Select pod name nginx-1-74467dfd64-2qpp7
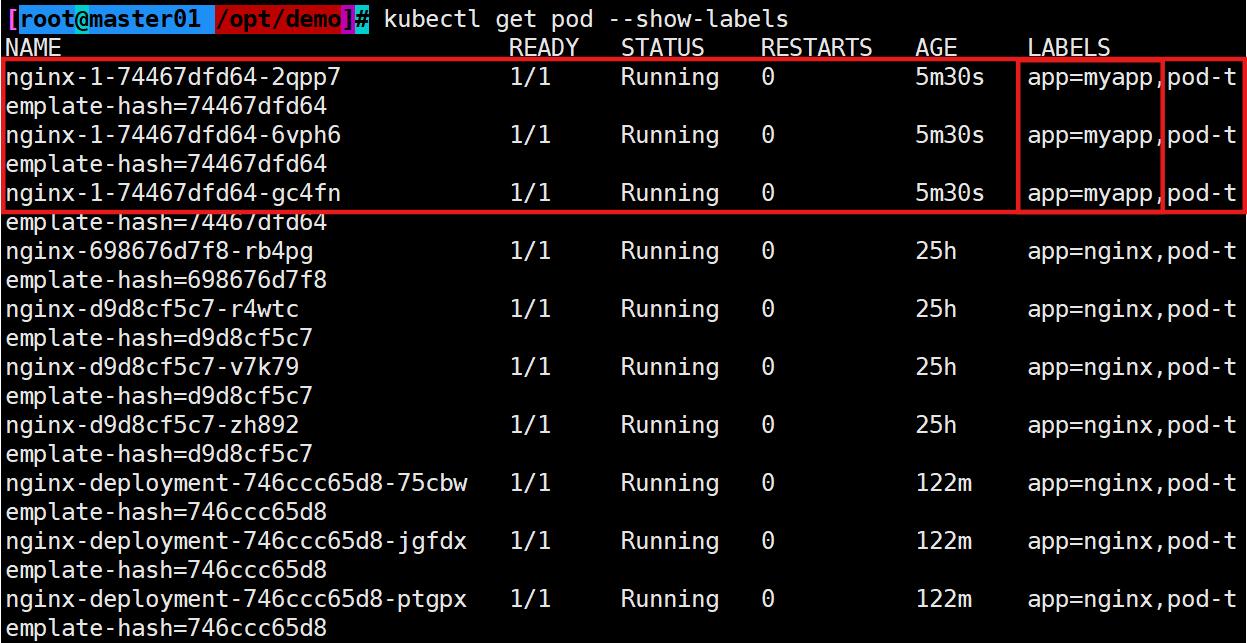This screenshot has width=1247, height=643. pos(173,77)
